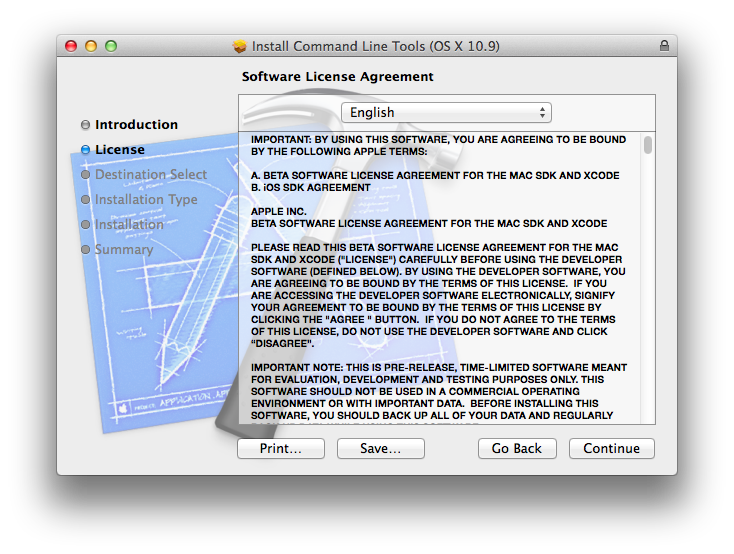Click the lock icon in title bar
This screenshot has height=554, width=734.
pos(664,45)
